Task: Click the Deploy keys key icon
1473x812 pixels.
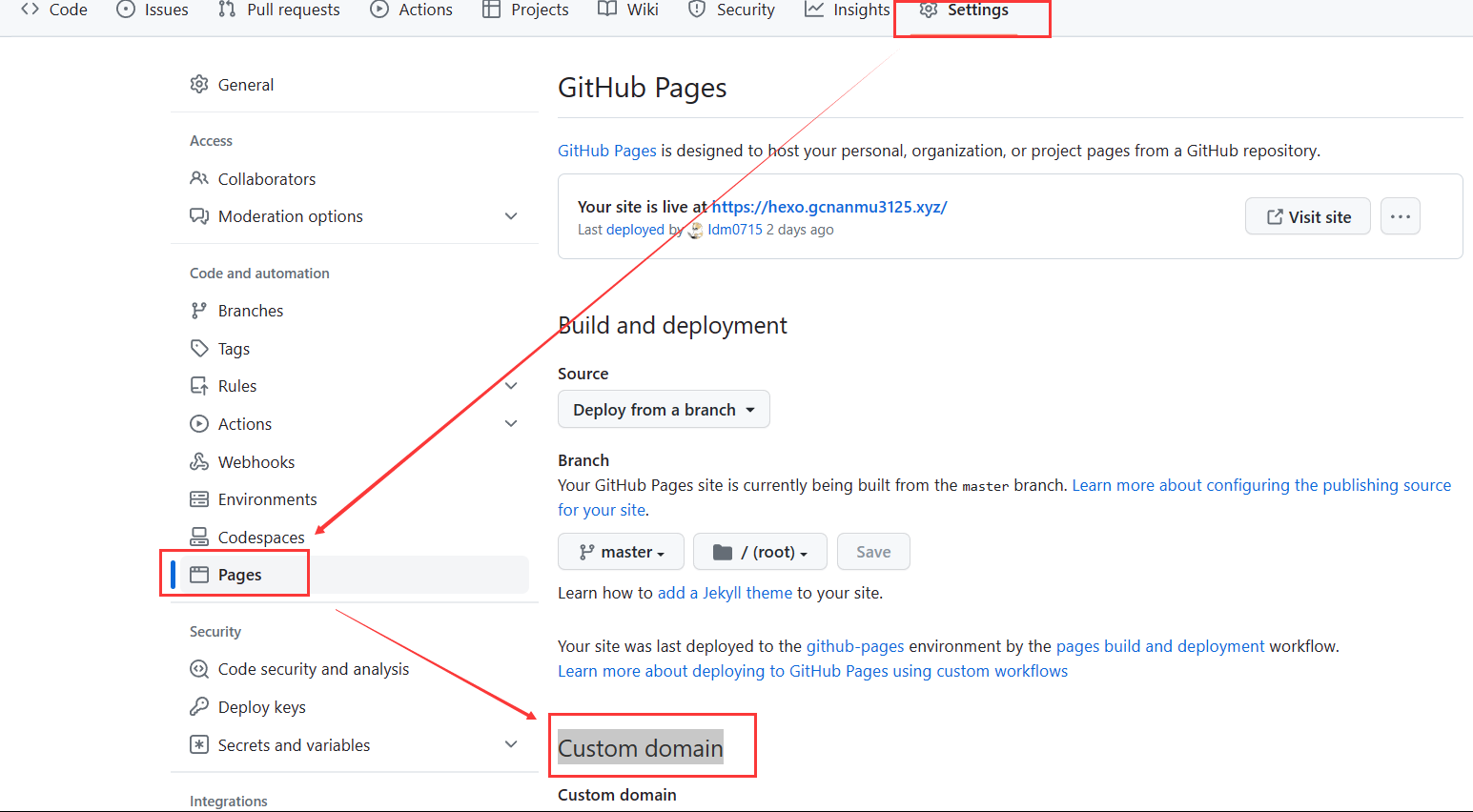Action: pos(199,706)
